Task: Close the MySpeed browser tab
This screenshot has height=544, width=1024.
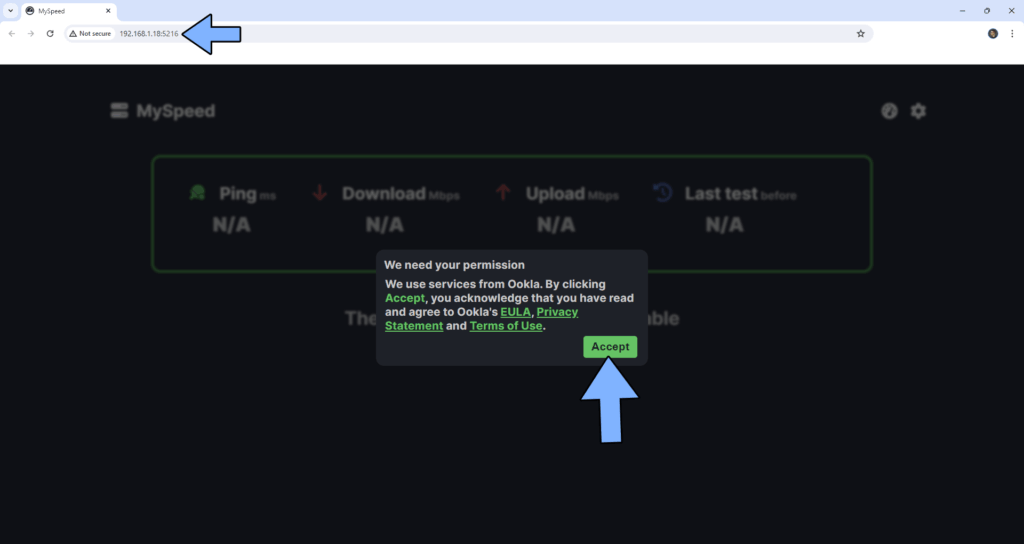Action: (x=108, y=11)
